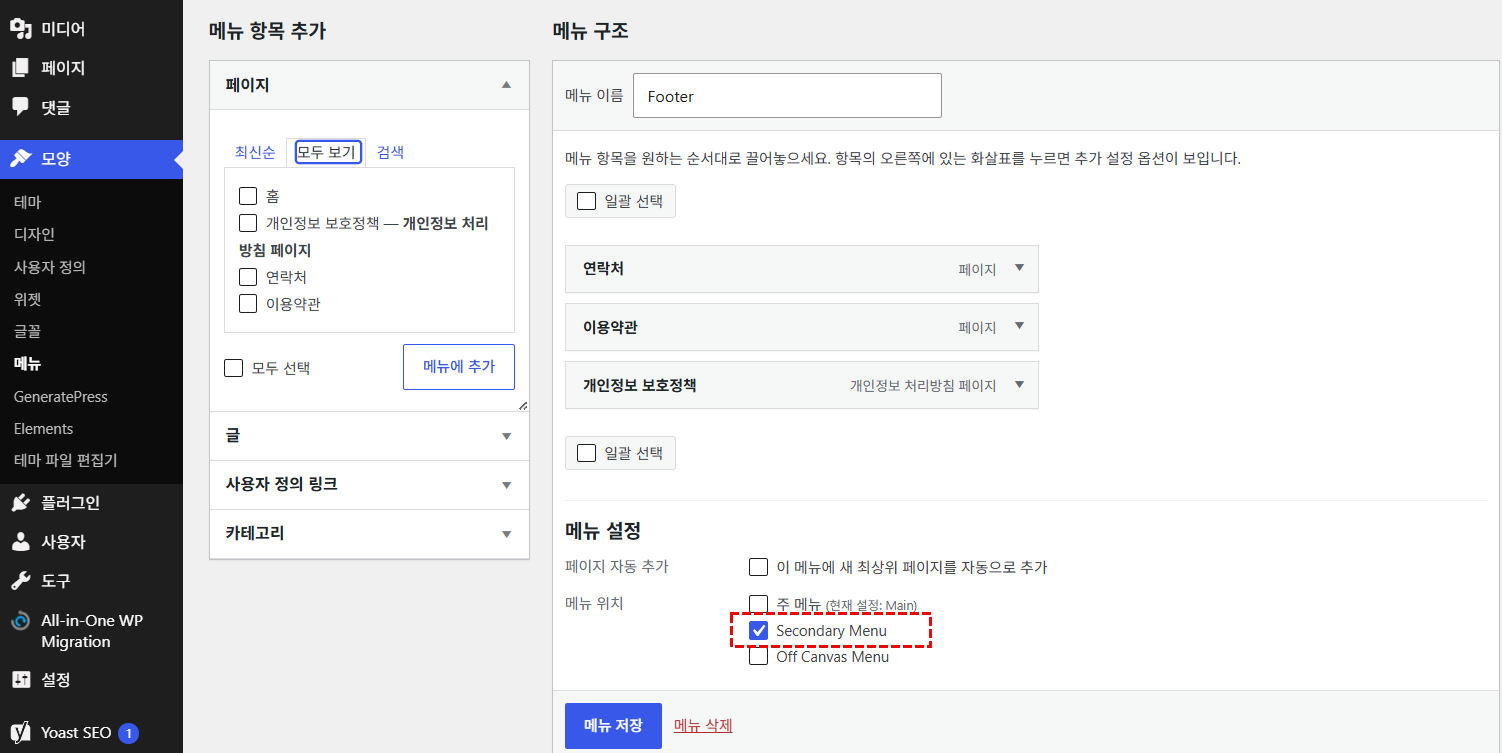Open the 미디어 media icon in sidebar
The image size is (1502, 753).
point(21,29)
